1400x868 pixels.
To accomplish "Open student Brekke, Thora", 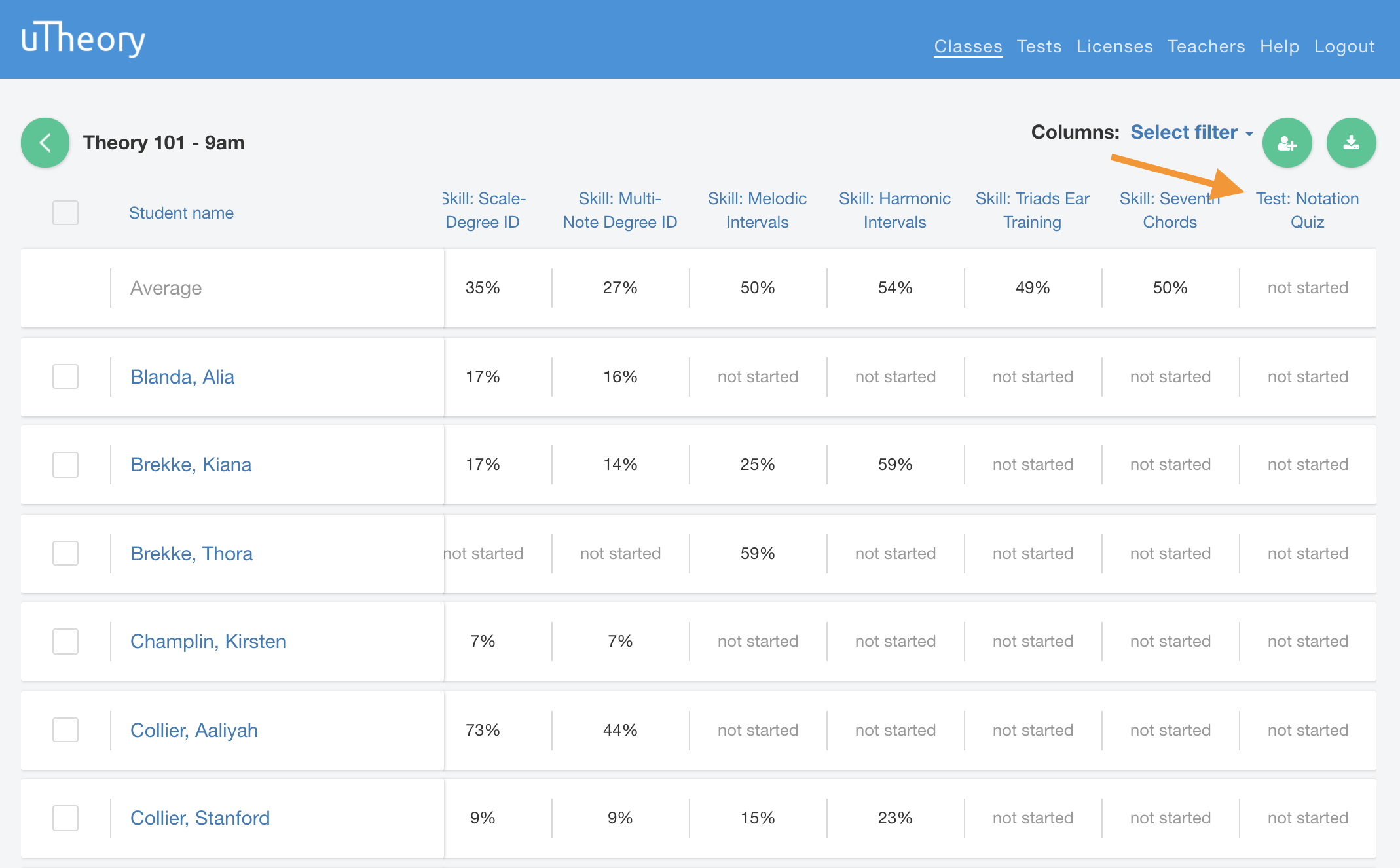I will point(191,554).
